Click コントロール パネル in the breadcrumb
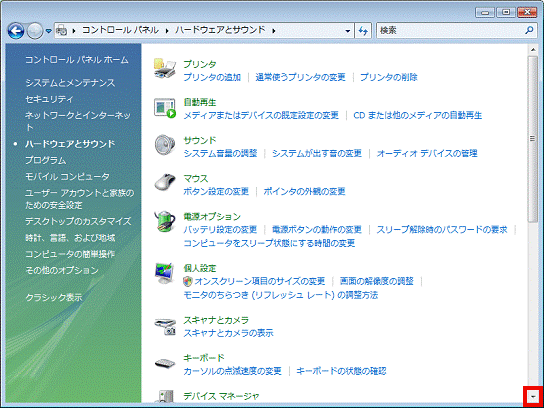Screen dimensions: 544x408 [x=120, y=30]
